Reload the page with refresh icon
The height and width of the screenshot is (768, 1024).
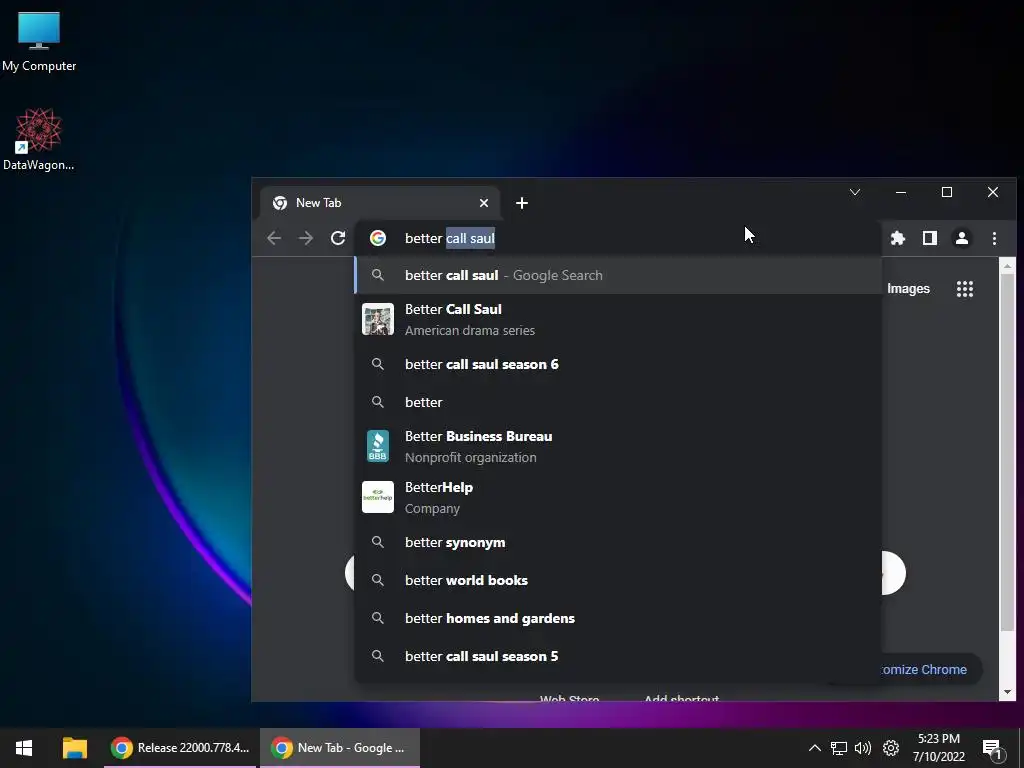[338, 238]
